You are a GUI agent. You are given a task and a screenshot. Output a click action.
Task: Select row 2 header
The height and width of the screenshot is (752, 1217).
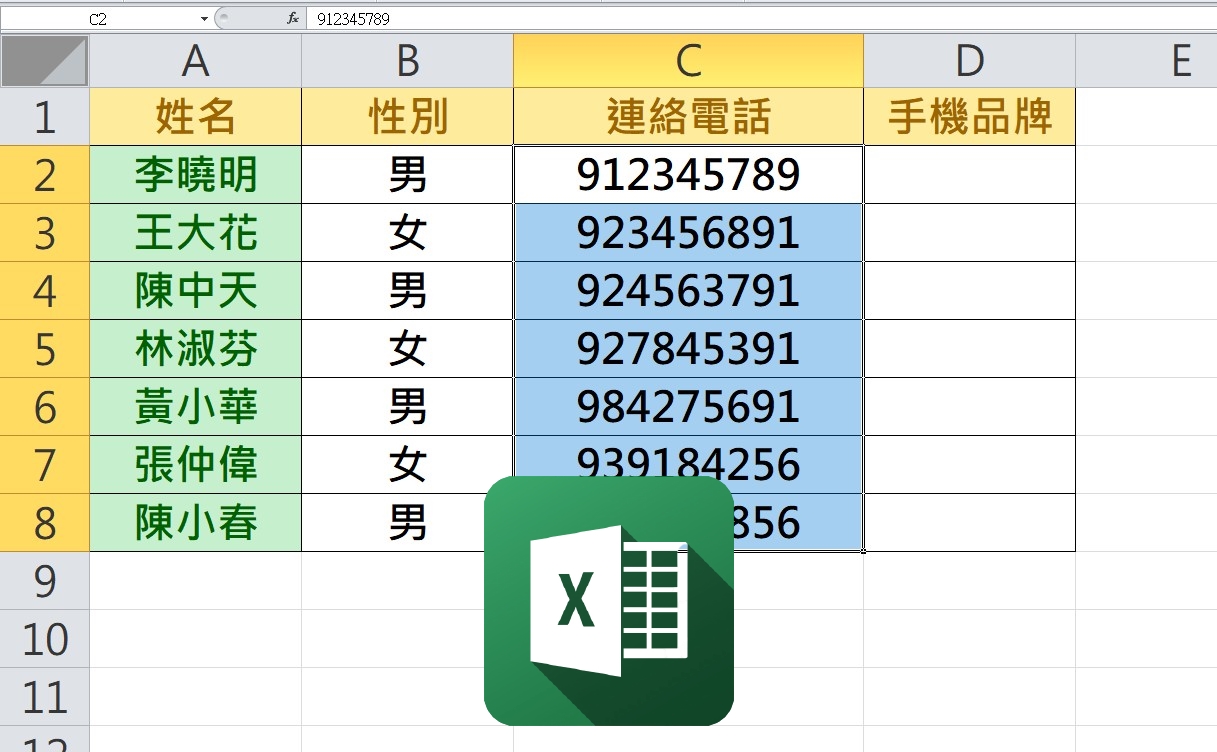tap(45, 175)
